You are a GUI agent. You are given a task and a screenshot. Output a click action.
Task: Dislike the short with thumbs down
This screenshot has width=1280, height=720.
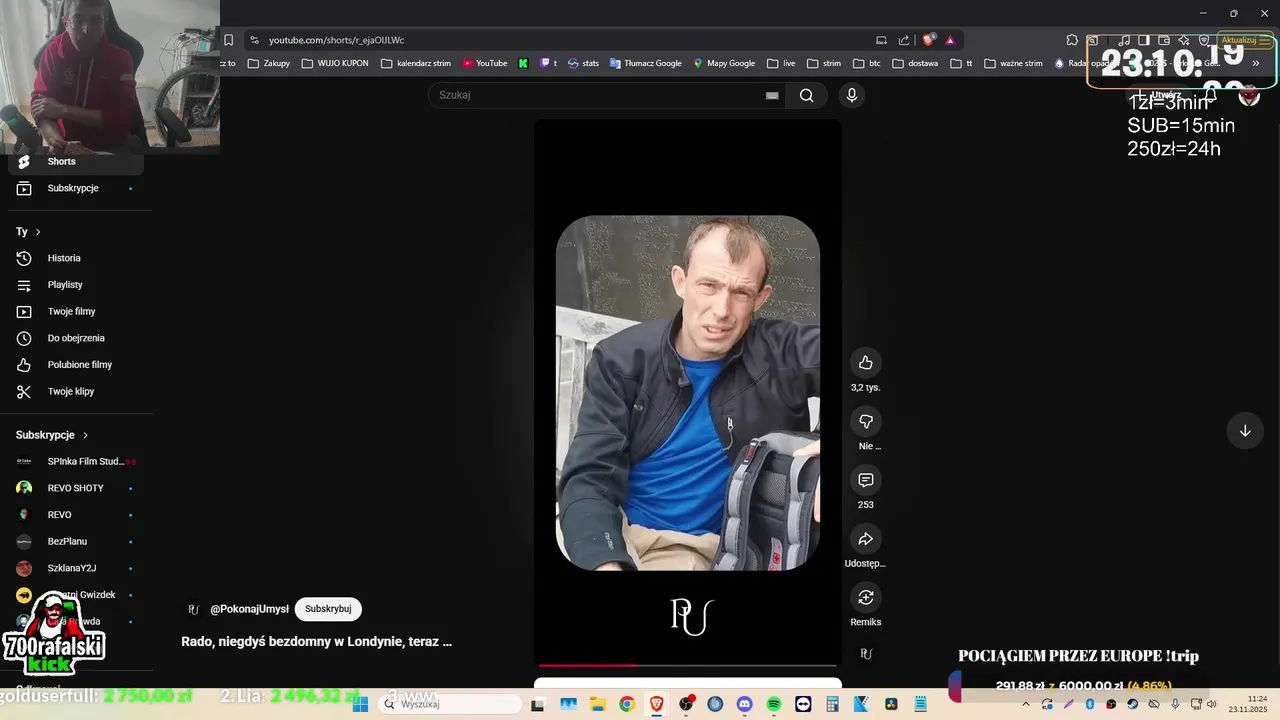click(x=866, y=422)
